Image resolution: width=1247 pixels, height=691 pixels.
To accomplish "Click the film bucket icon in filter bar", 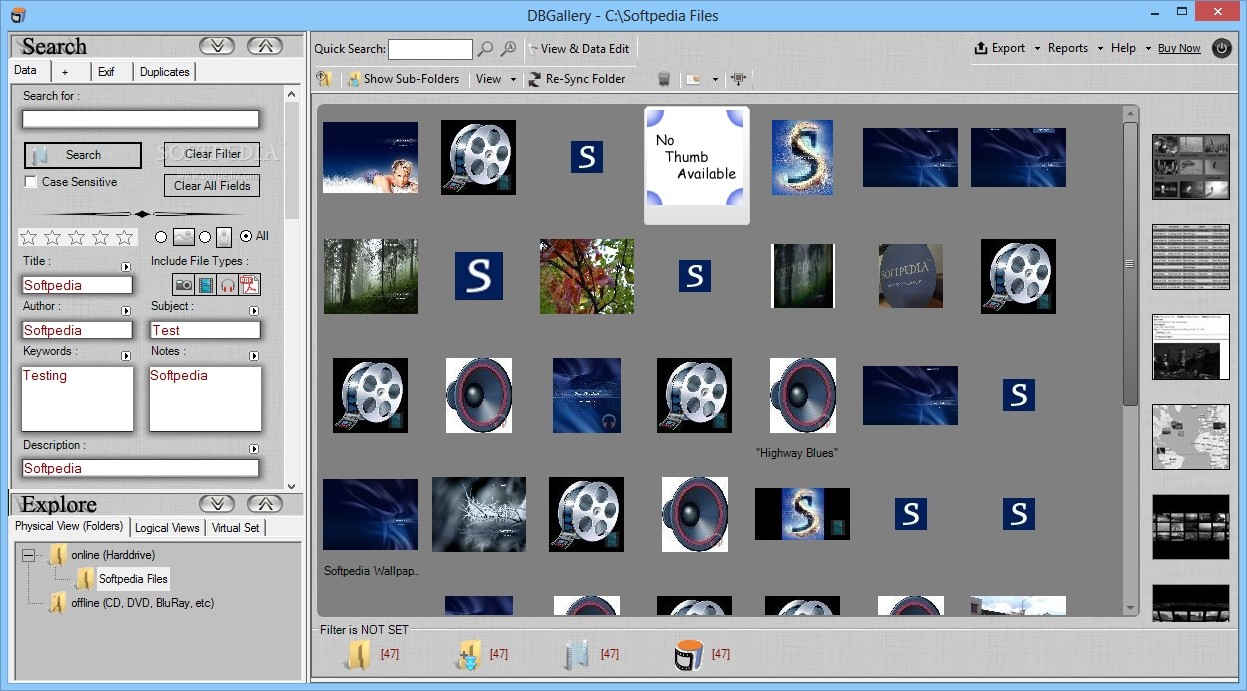I will tap(688, 655).
